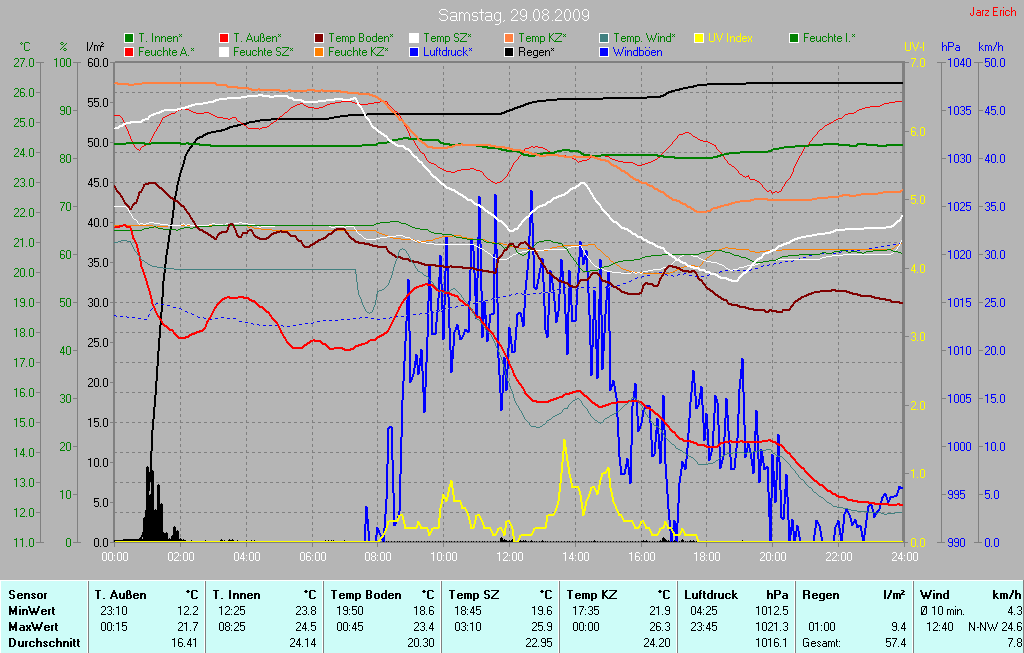Click the rain total value "57.4"

point(896,643)
